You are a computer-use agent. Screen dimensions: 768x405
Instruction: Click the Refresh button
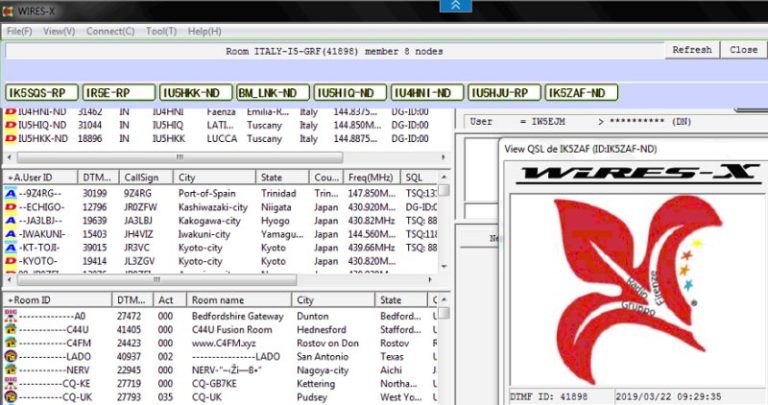(x=692, y=50)
